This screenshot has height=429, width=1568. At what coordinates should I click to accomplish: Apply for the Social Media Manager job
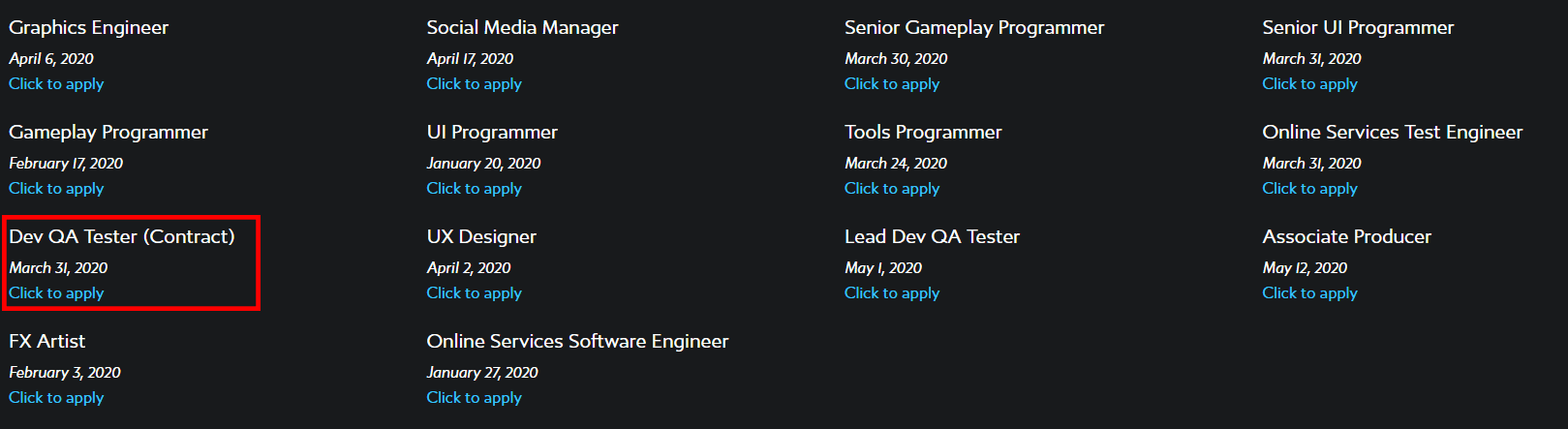(x=474, y=84)
